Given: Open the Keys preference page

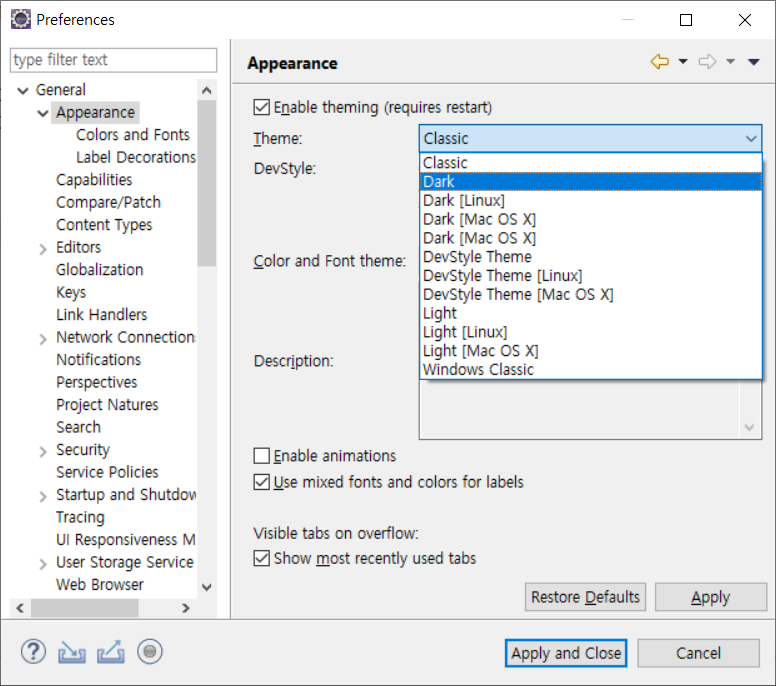Looking at the screenshot, I should tap(71, 292).
